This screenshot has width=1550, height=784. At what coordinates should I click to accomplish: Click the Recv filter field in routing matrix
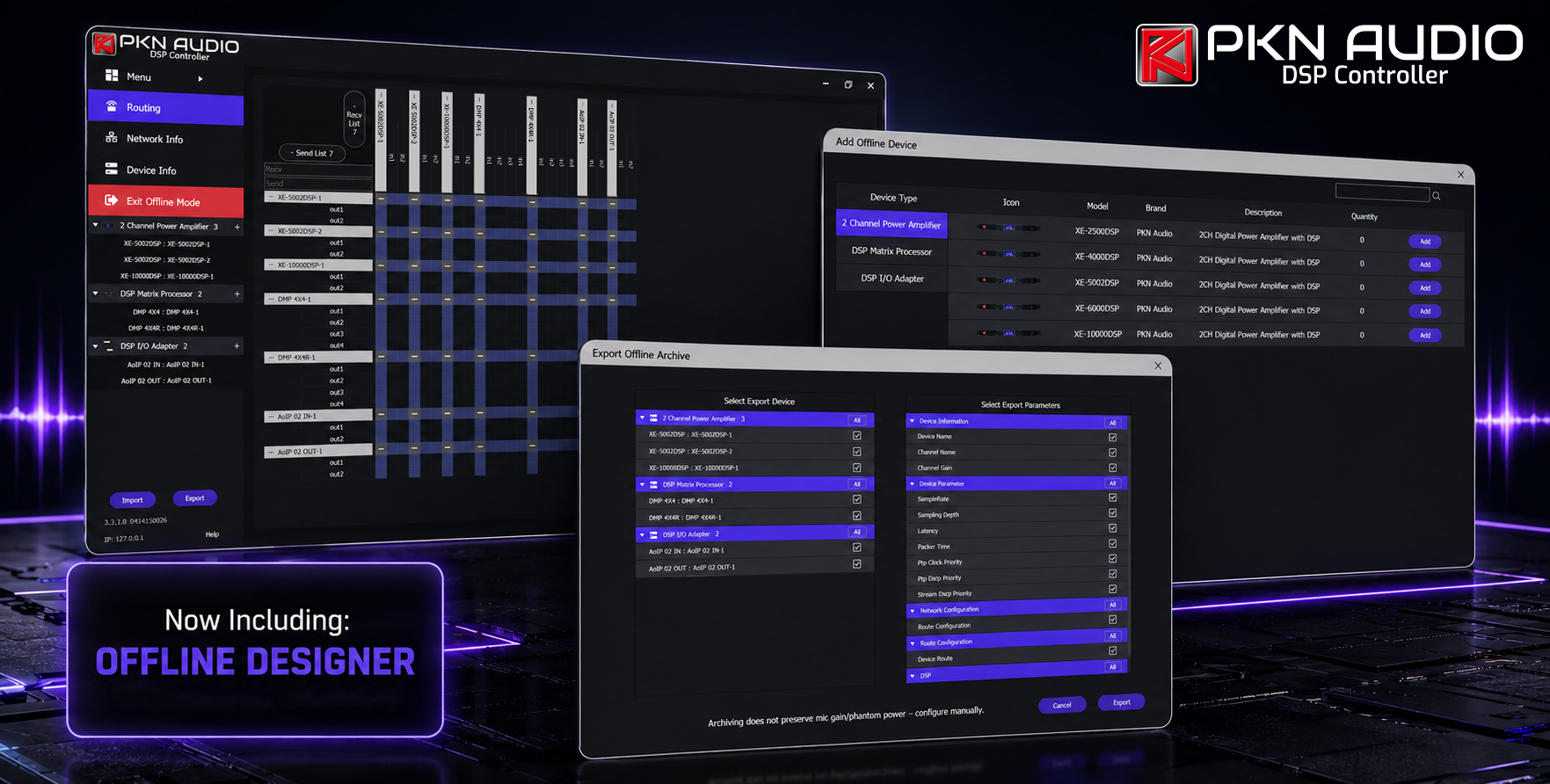click(x=318, y=169)
